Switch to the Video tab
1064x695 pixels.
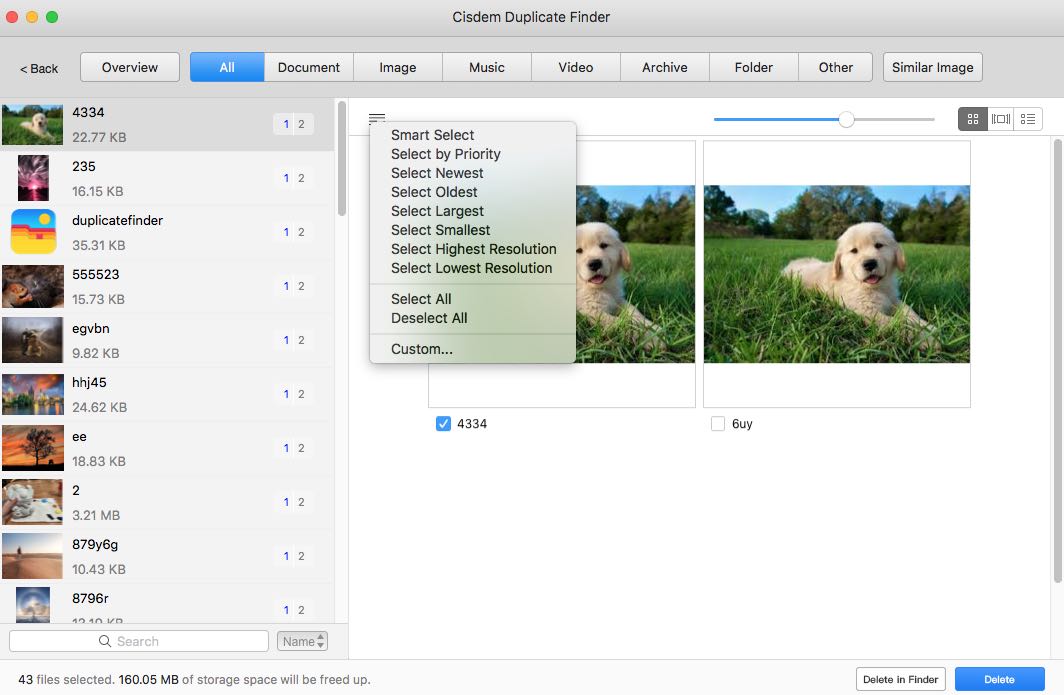(575, 67)
